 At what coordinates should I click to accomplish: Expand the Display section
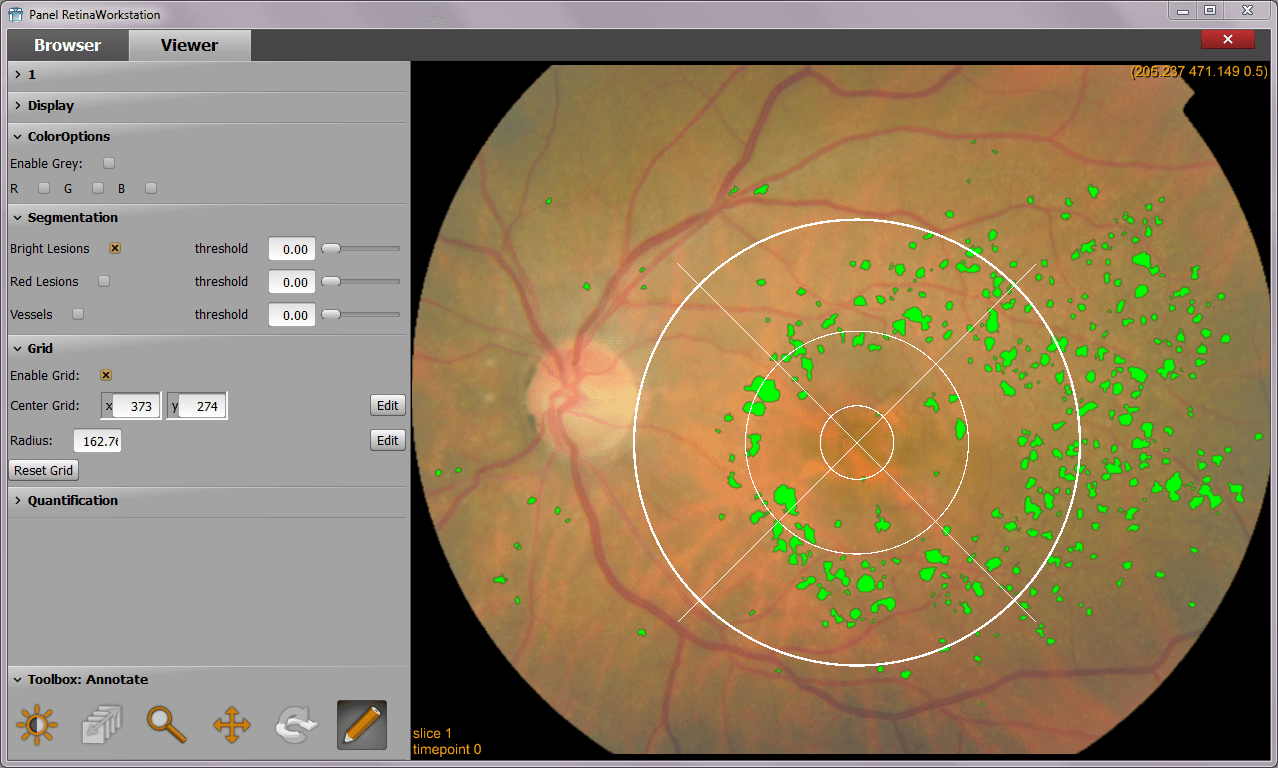pos(207,106)
